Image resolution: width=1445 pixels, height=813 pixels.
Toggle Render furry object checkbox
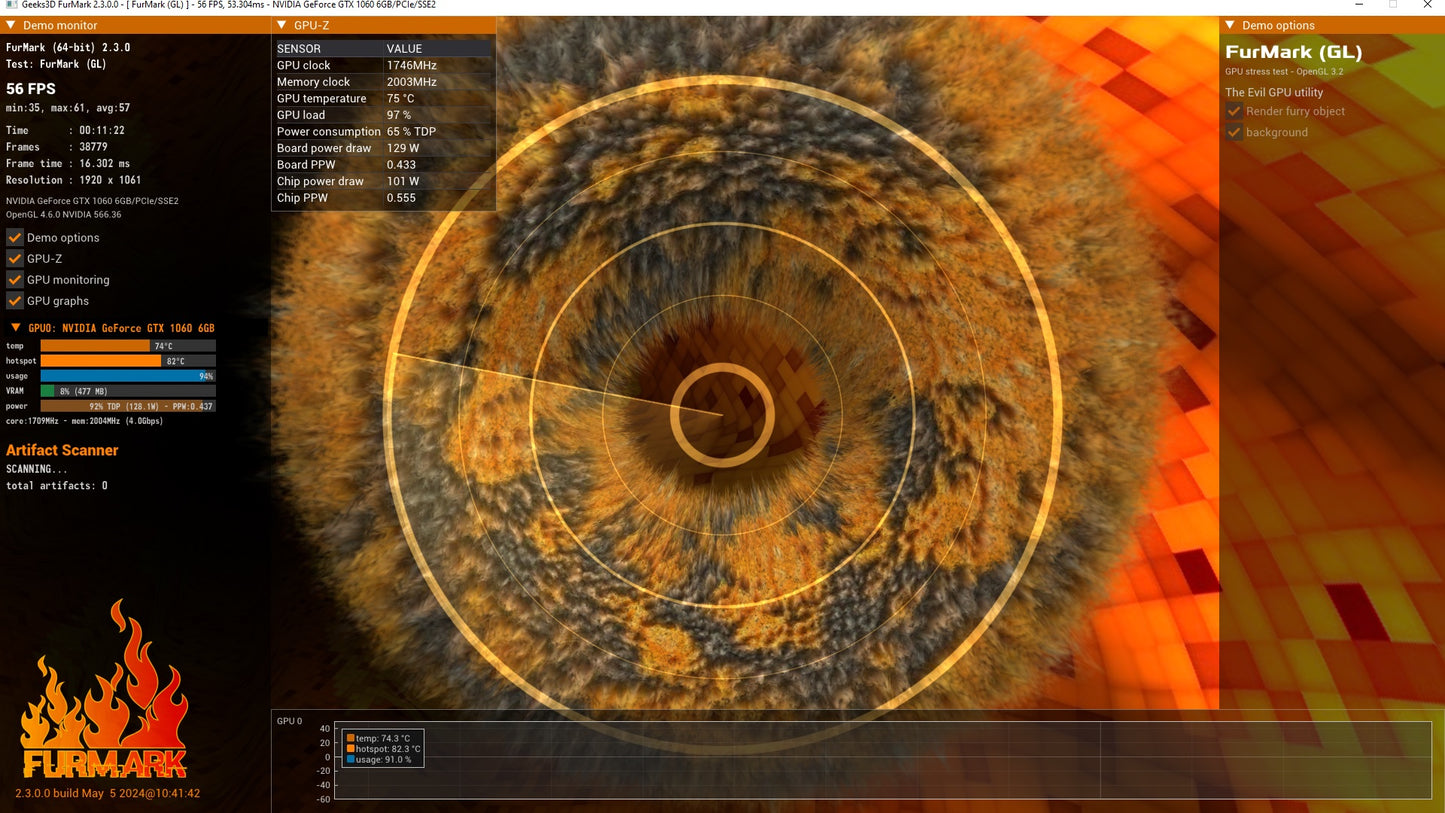(x=1234, y=111)
